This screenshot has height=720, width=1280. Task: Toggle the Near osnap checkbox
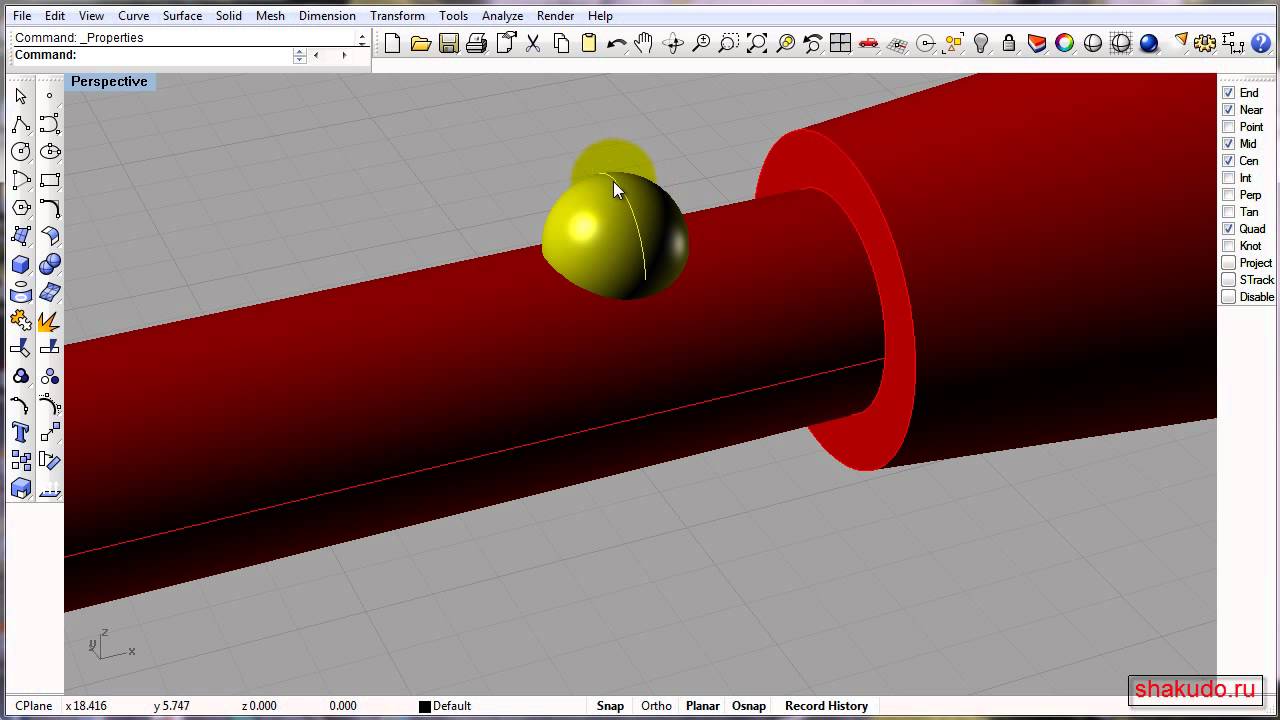[x=1229, y=110]
